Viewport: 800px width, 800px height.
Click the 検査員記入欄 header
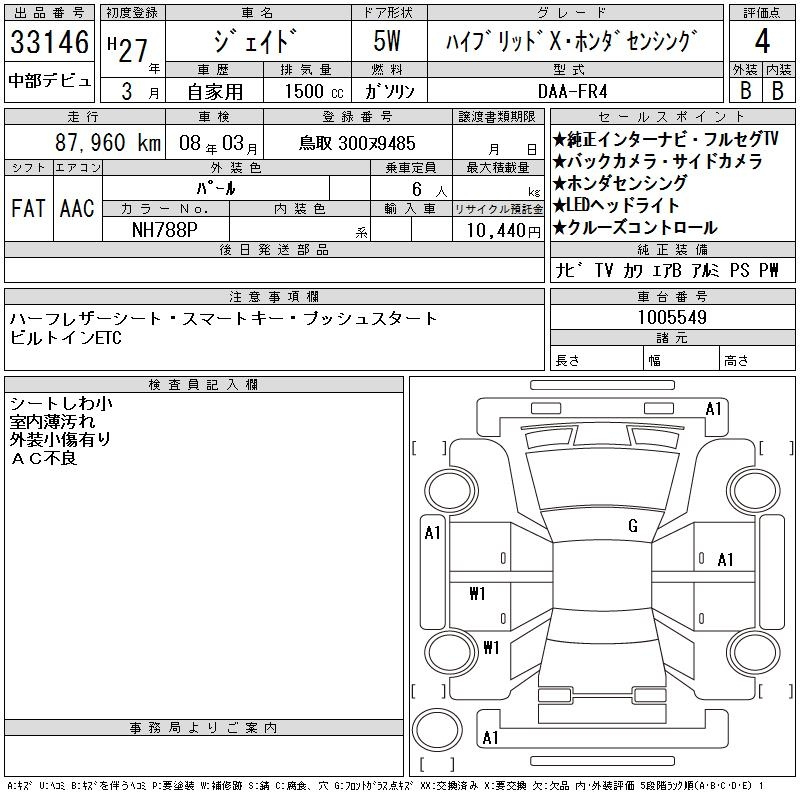(x=204, y=384)
